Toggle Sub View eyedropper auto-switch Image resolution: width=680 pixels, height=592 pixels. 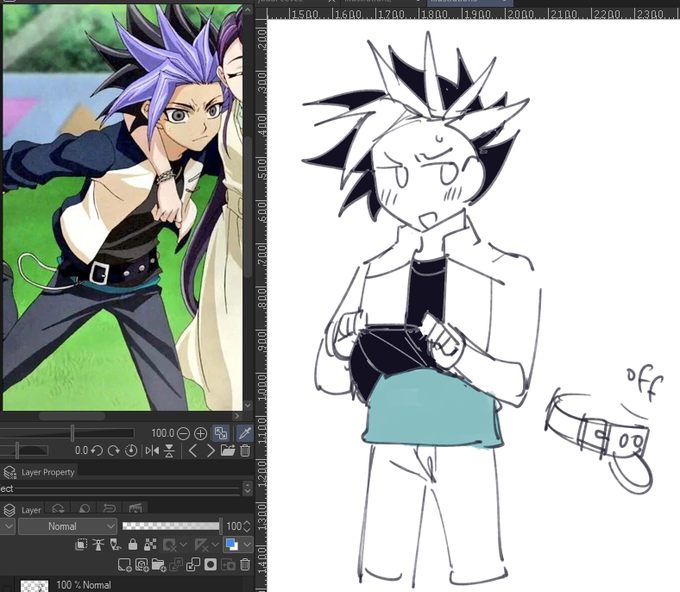pyautogui.click(x=245, y=433)
